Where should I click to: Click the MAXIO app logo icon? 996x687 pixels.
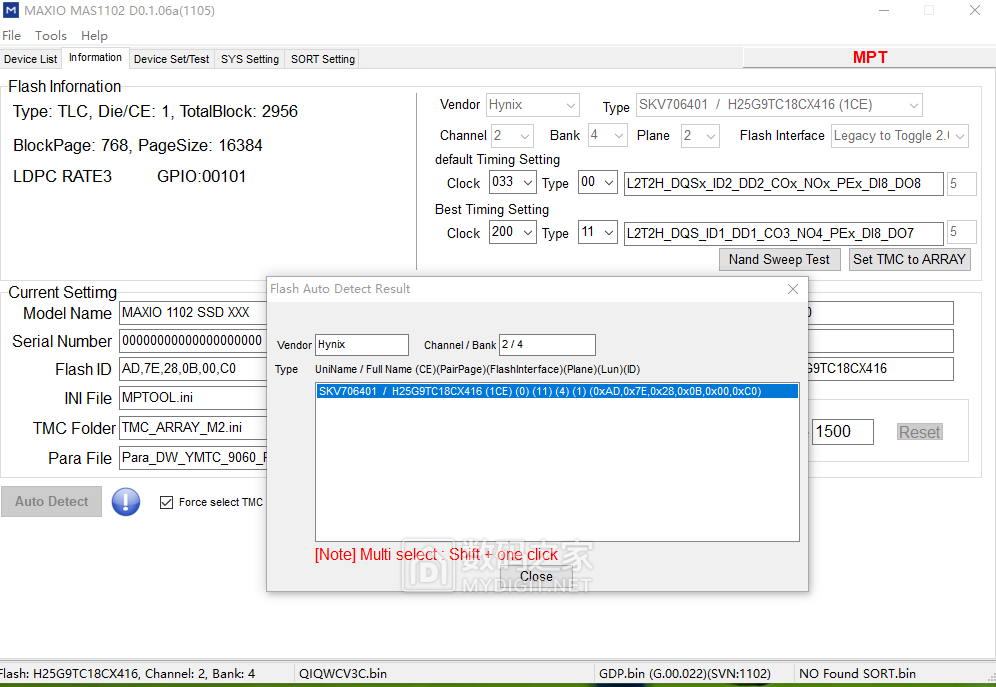pos(11,10)
